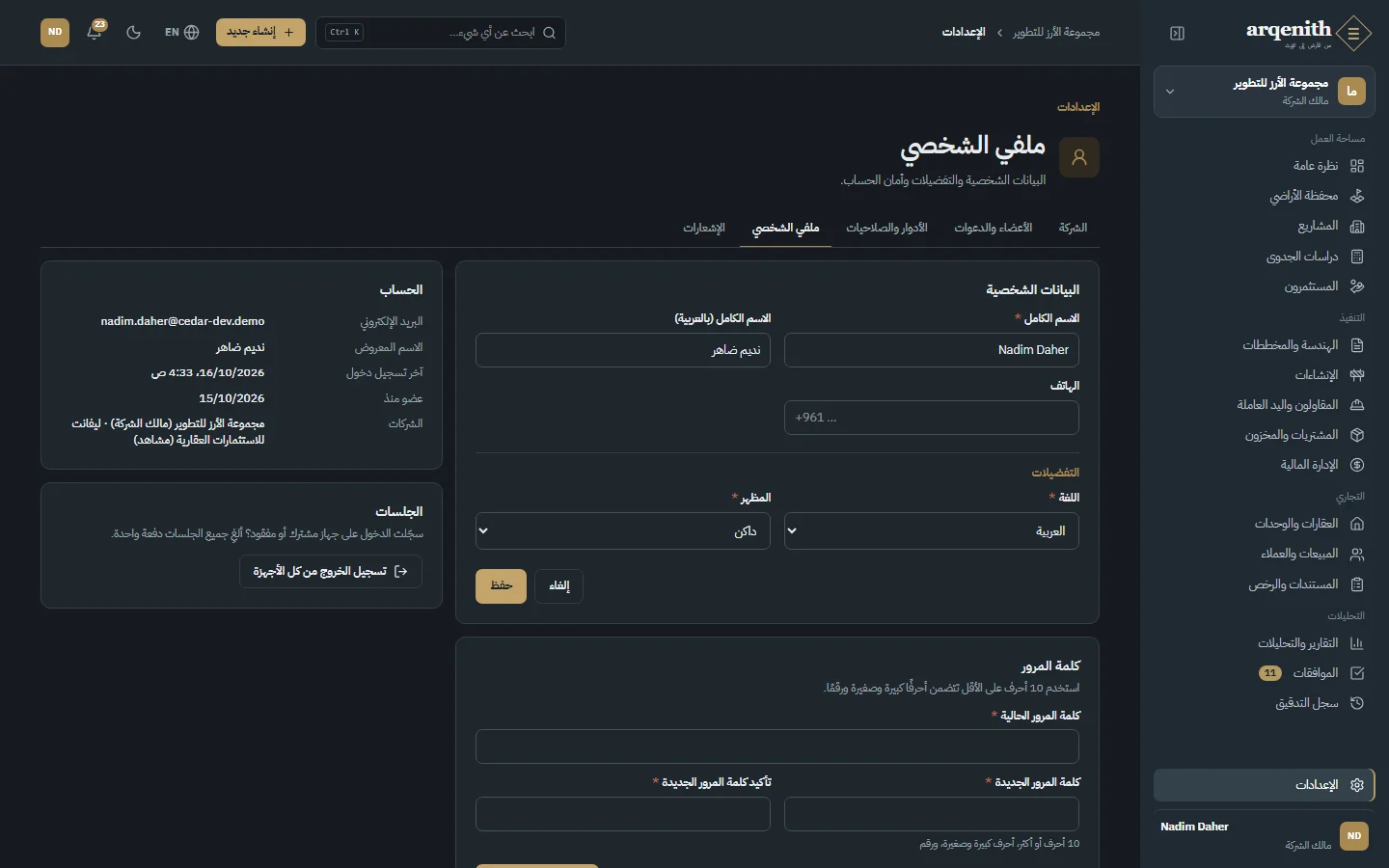Click the global search field
The image size is (1389, 868).
pyautogui.click(x=441, y=32)
